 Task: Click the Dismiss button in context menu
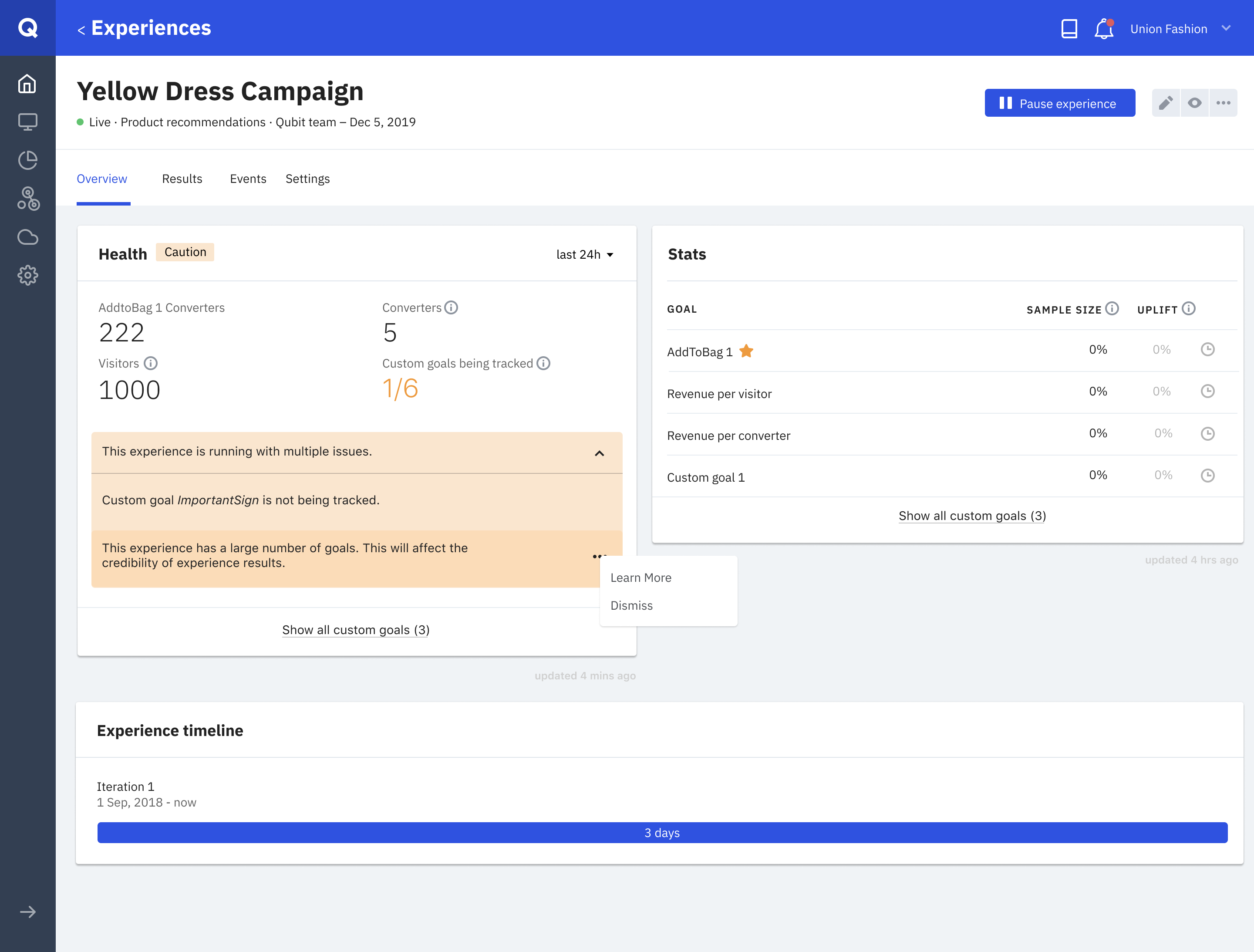pyautogui.click(x=631, y=605)
